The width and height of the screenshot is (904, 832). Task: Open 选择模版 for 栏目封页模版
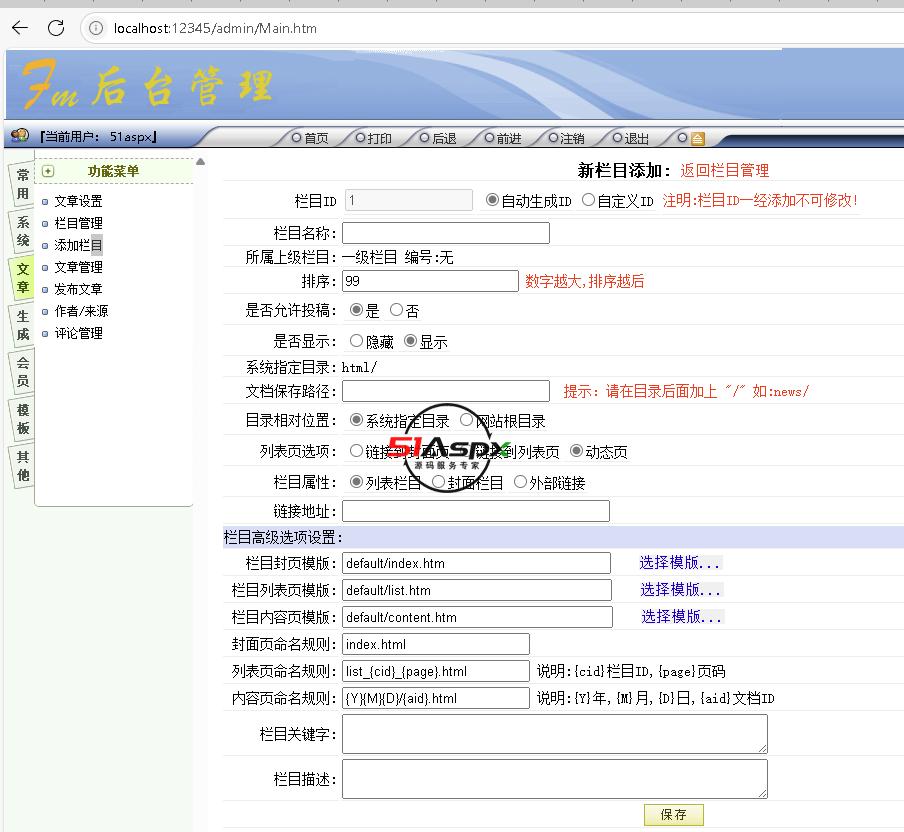click(x=679, y=563)
